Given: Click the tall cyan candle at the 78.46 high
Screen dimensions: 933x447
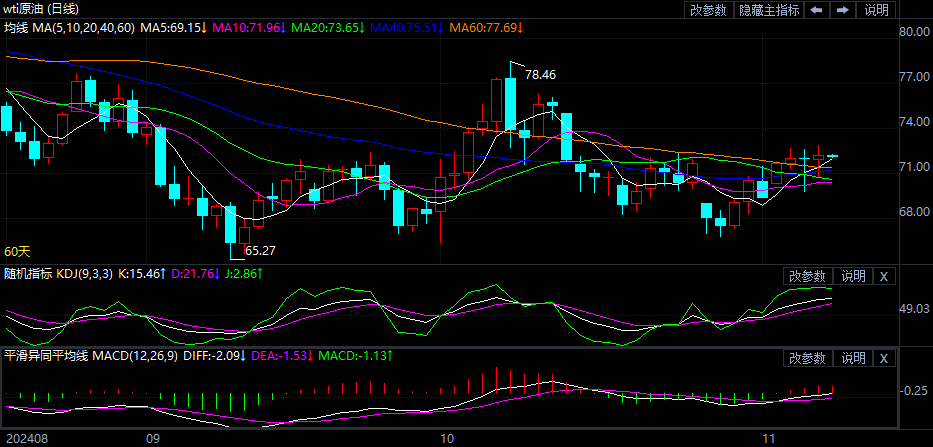Looking at the screenshot, I should (x=510, y=104).
